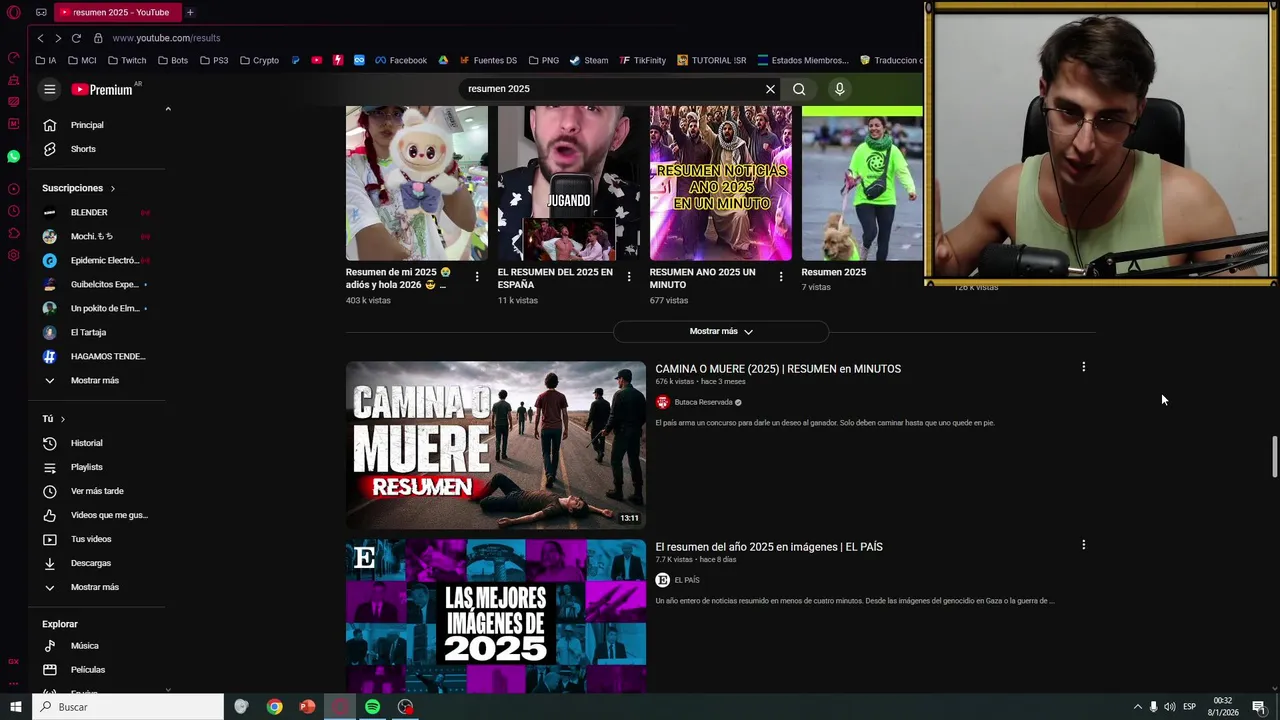Screen dimensions: 1280x720
Task: Start voice search with microphone icon
Action: [839, 89]
